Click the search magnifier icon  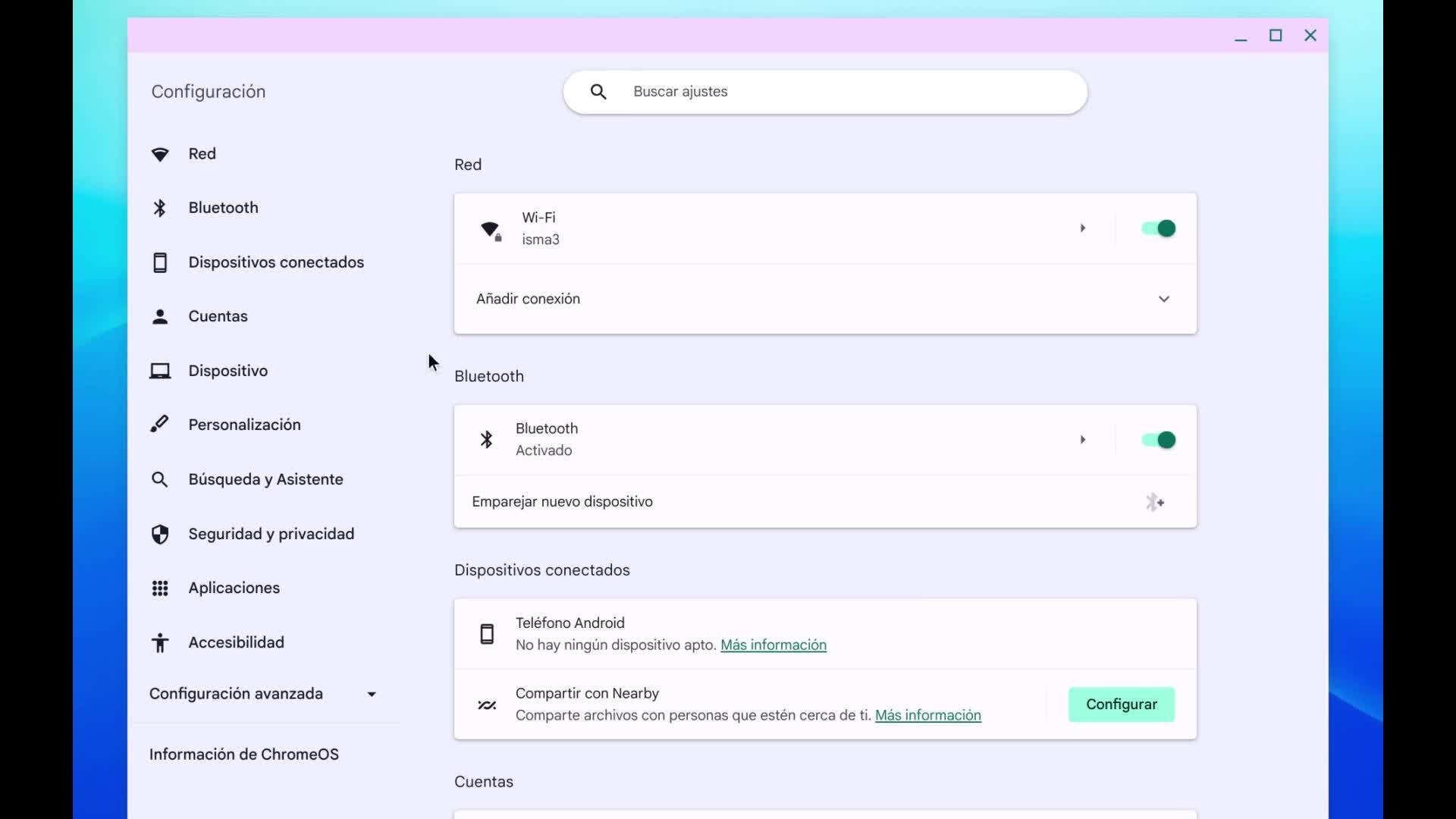(x=598, y=92)
